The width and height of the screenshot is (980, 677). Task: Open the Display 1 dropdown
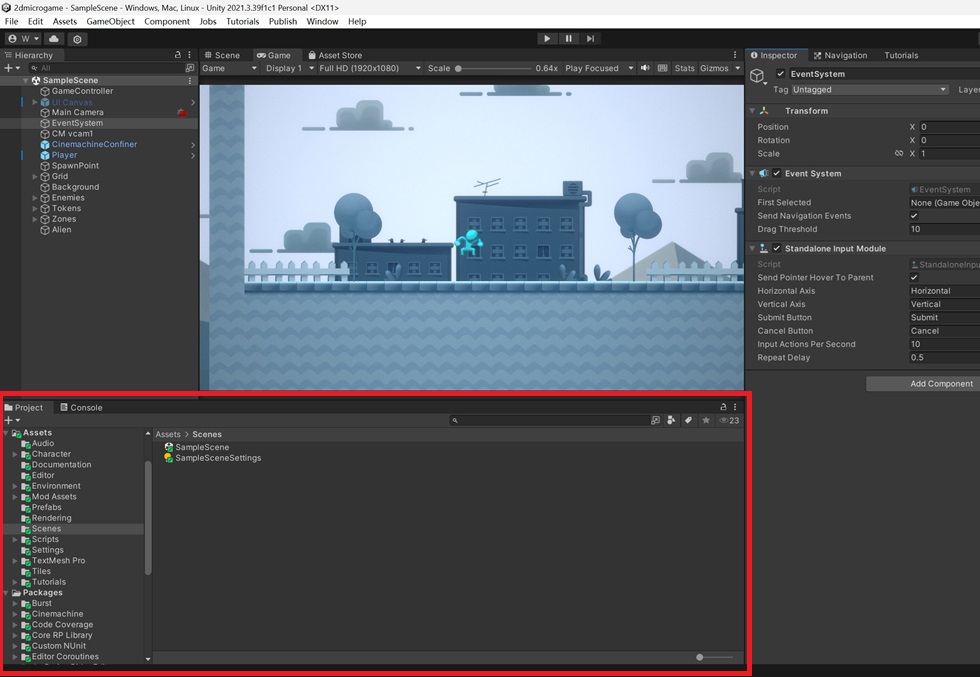pos(289,68)
